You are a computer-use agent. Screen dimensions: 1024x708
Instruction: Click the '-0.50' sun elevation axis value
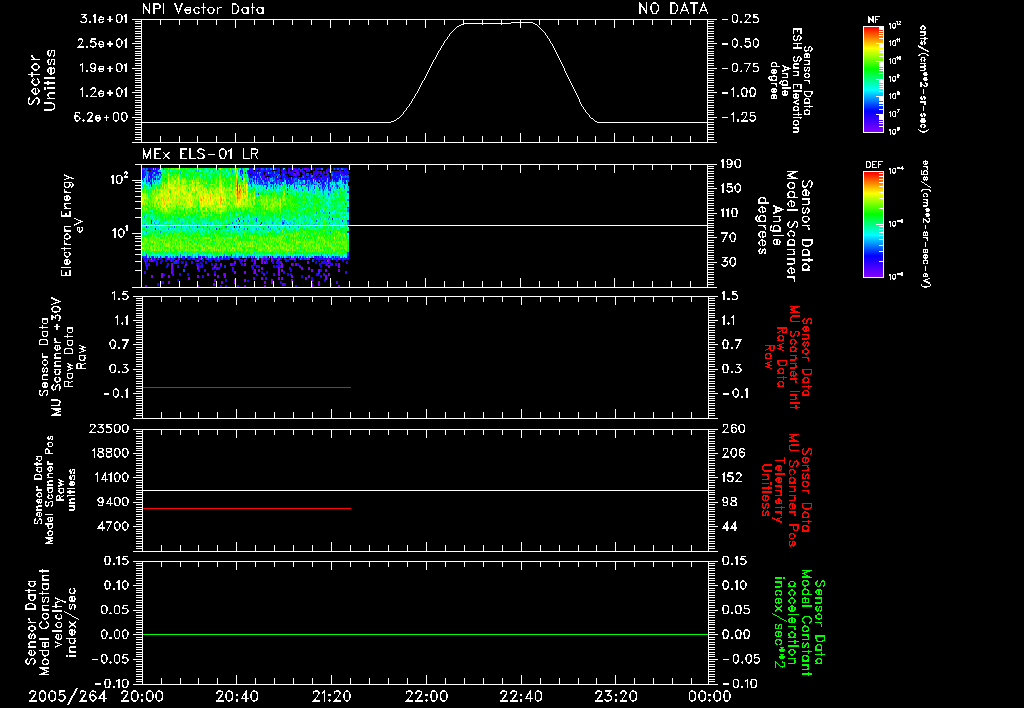point(741,43)
